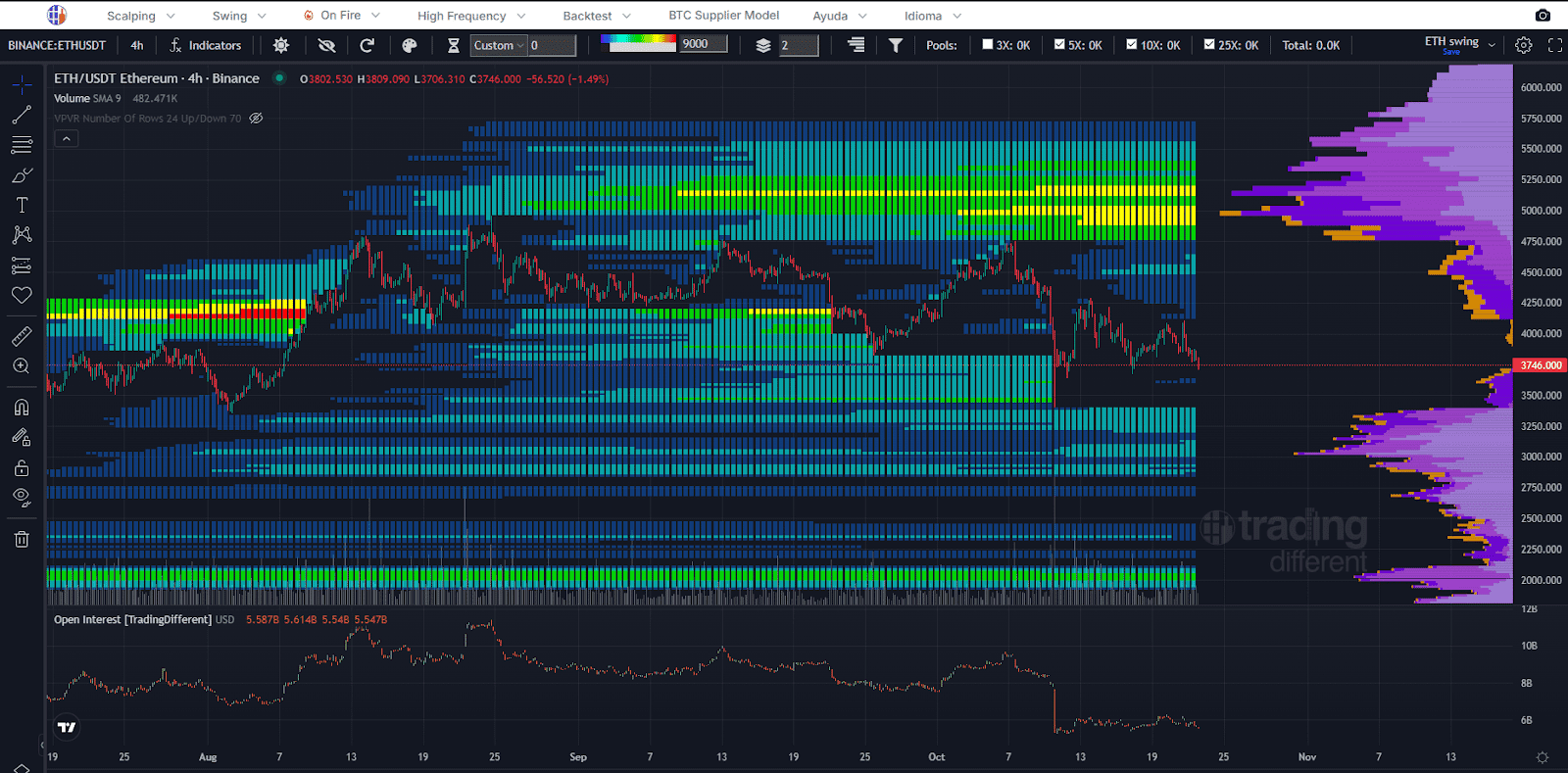Uncheck the 25X pools checkbox

tap(1209, 44)
